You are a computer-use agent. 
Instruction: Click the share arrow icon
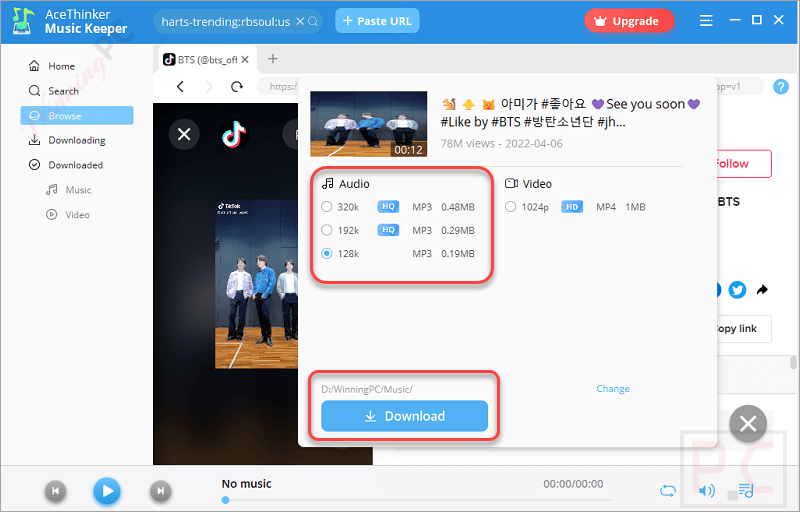762,290
